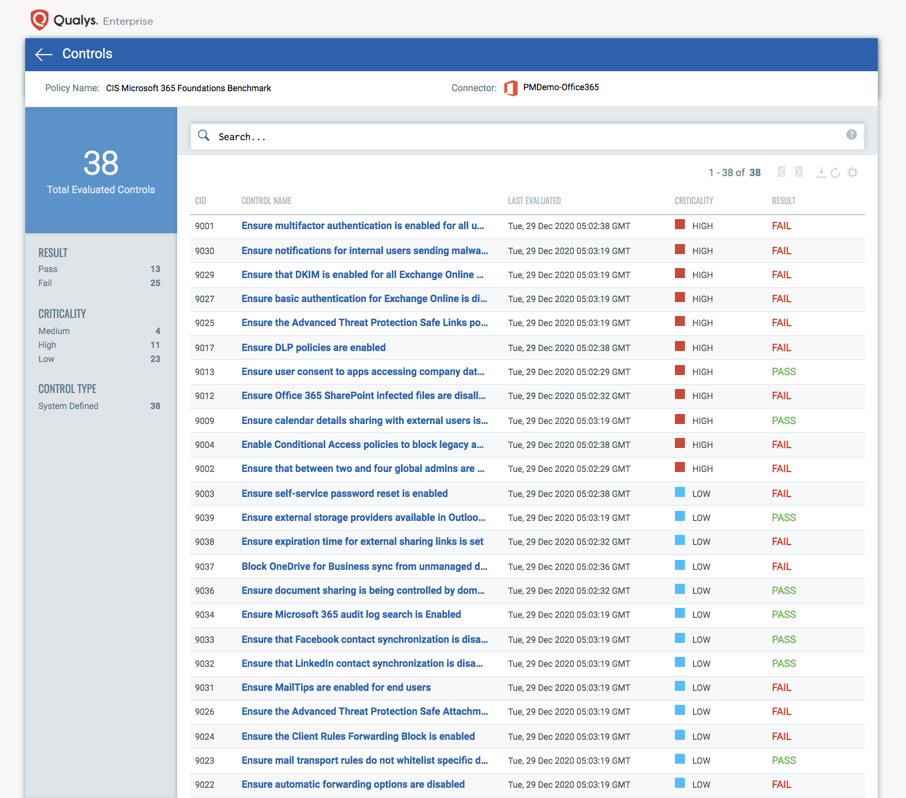
Task: Sort by CID column header
Action: (200, 201)
